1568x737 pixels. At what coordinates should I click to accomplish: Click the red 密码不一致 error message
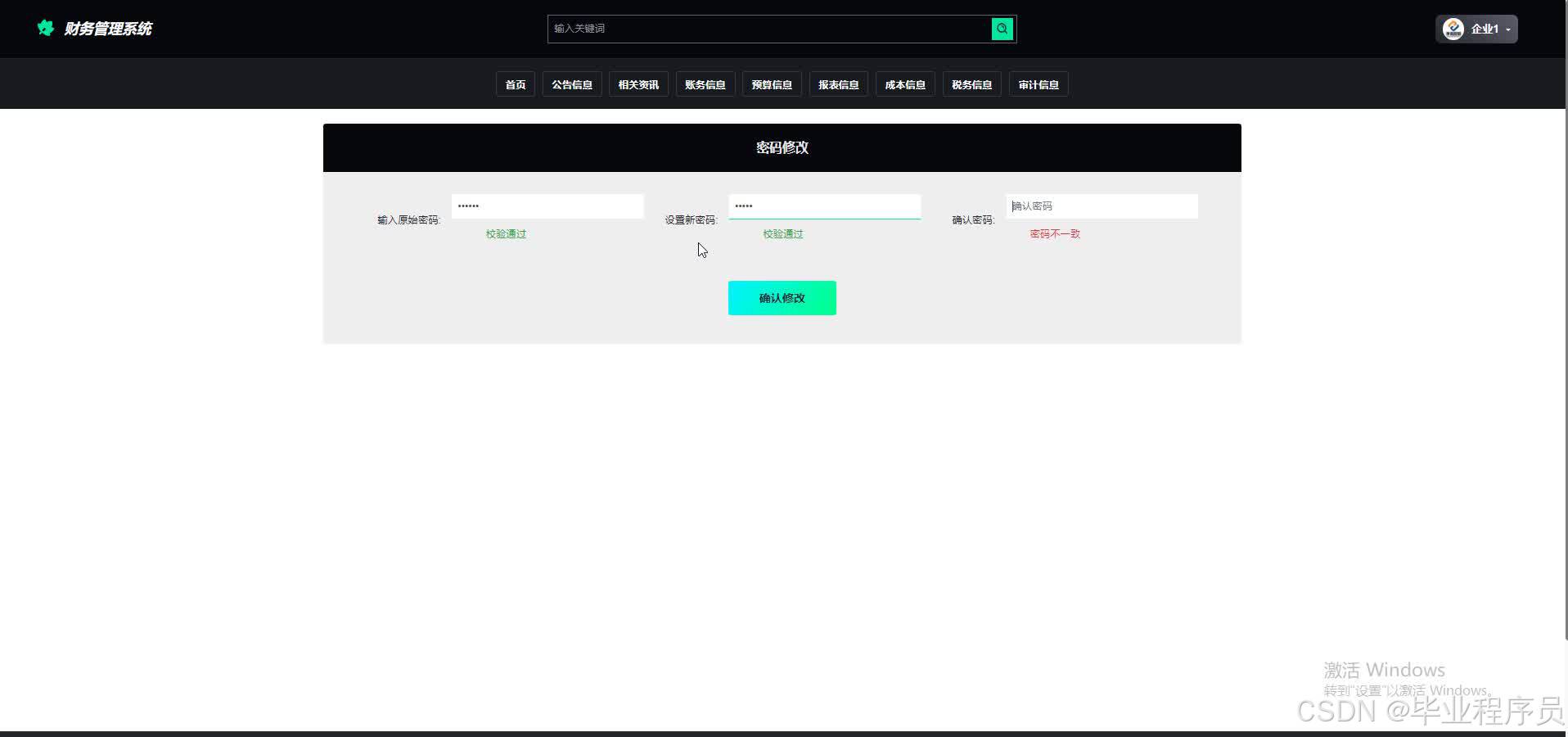[x=1055, y=234]
